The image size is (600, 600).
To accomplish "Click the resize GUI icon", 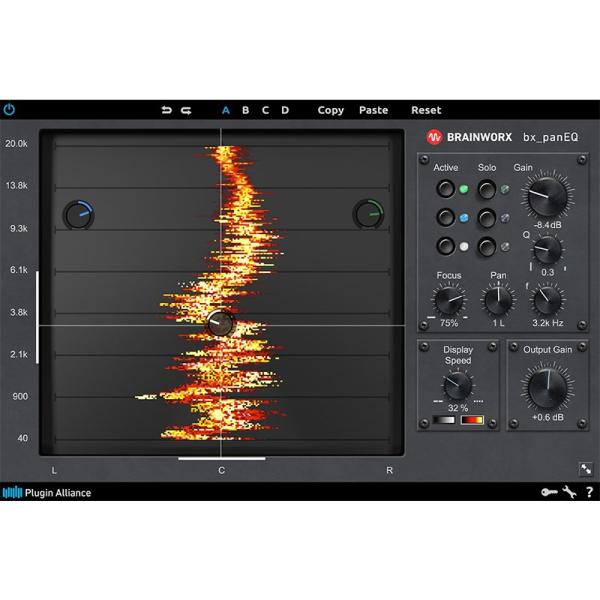I will [586, 469].
